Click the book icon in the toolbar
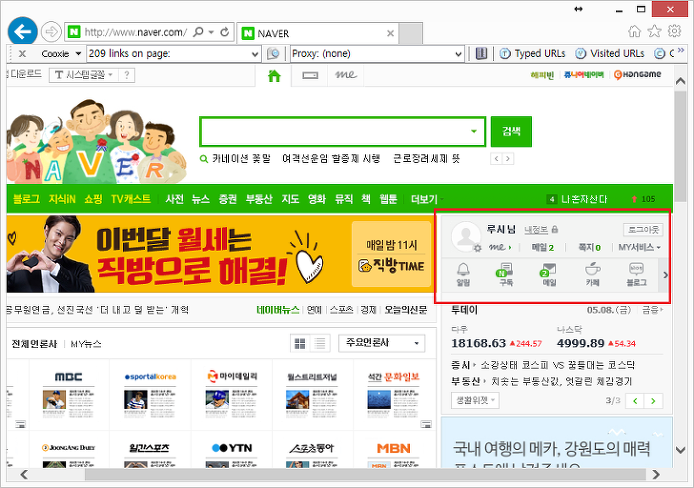Image resolution: width=694 pixels, height=488 pixels. [x=481, y=54]
